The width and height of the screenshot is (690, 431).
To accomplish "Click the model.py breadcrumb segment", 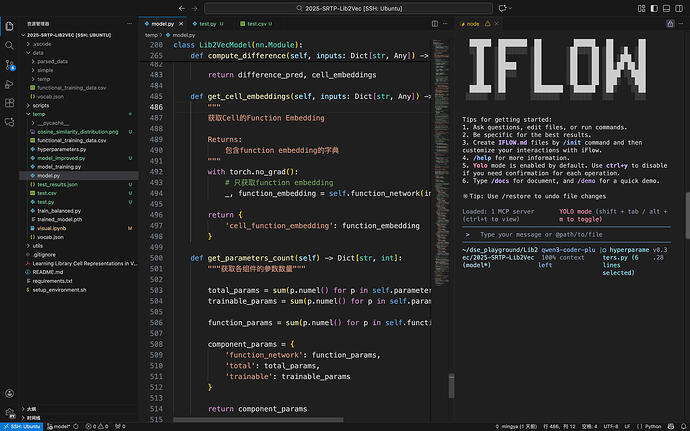I will (x=184, y=35).
